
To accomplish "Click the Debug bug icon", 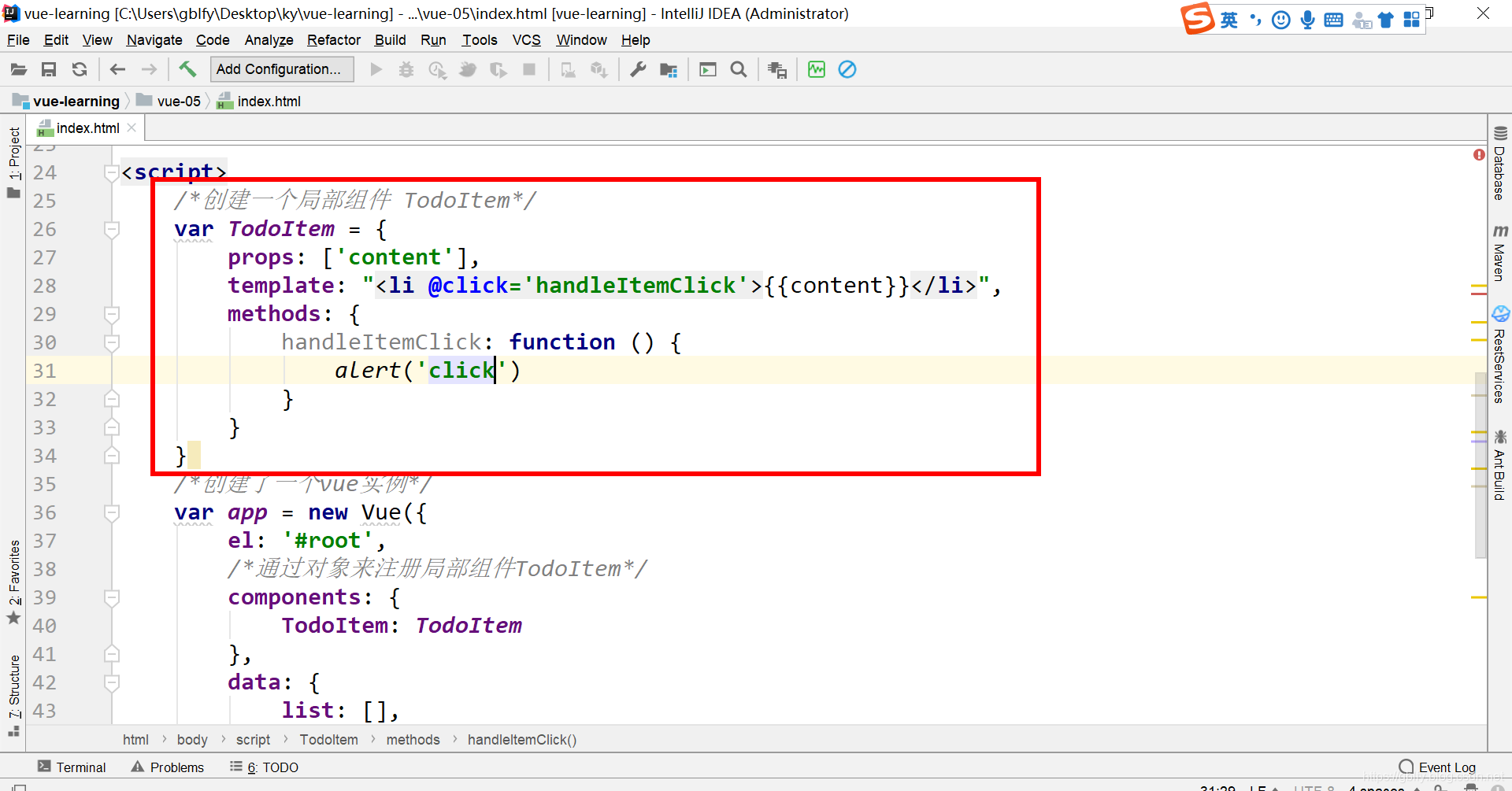I will (x=406, y=69).
